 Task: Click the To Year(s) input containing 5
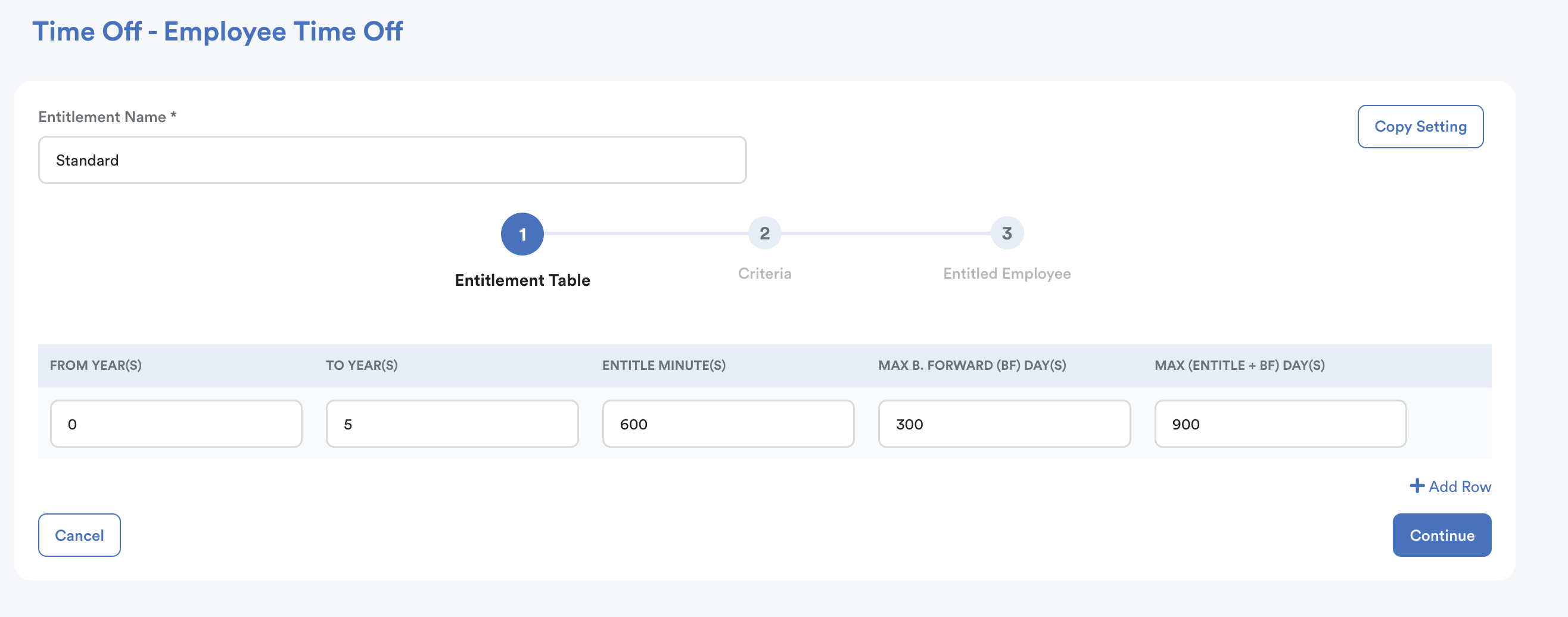point(452,423)
